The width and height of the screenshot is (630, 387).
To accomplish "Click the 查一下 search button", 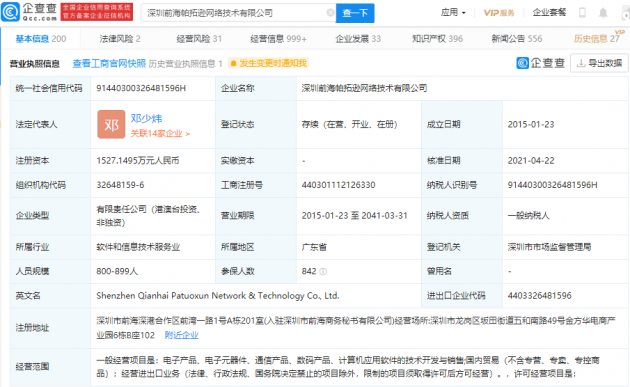I will pos(355,13).
